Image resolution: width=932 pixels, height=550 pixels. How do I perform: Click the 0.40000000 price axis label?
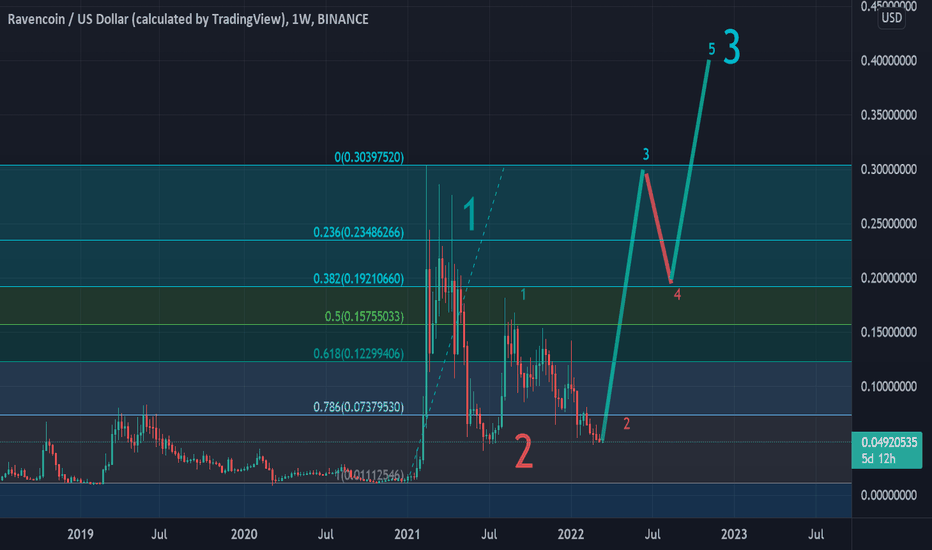pos(889,61)
